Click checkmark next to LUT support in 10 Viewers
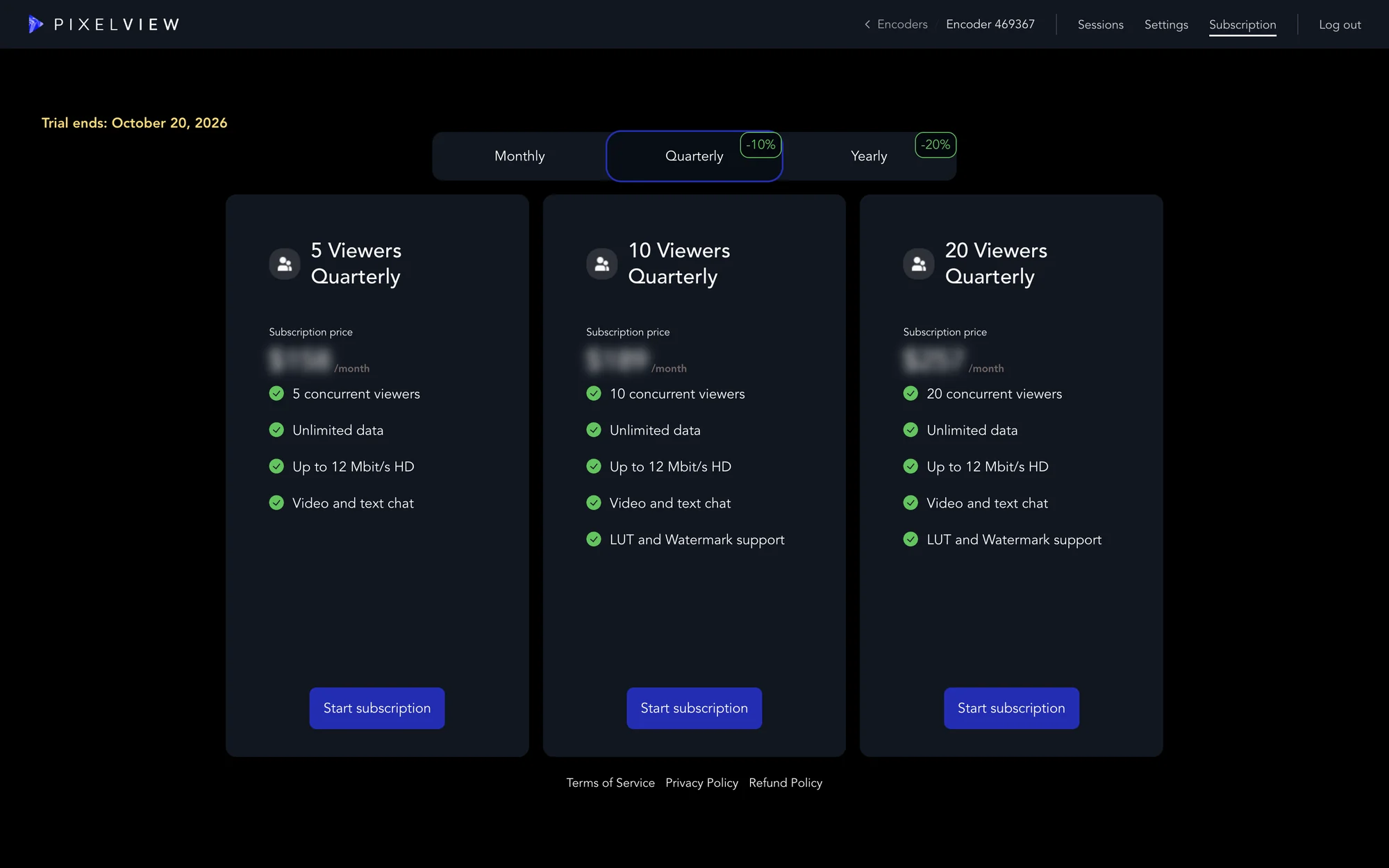 [594, 540]
